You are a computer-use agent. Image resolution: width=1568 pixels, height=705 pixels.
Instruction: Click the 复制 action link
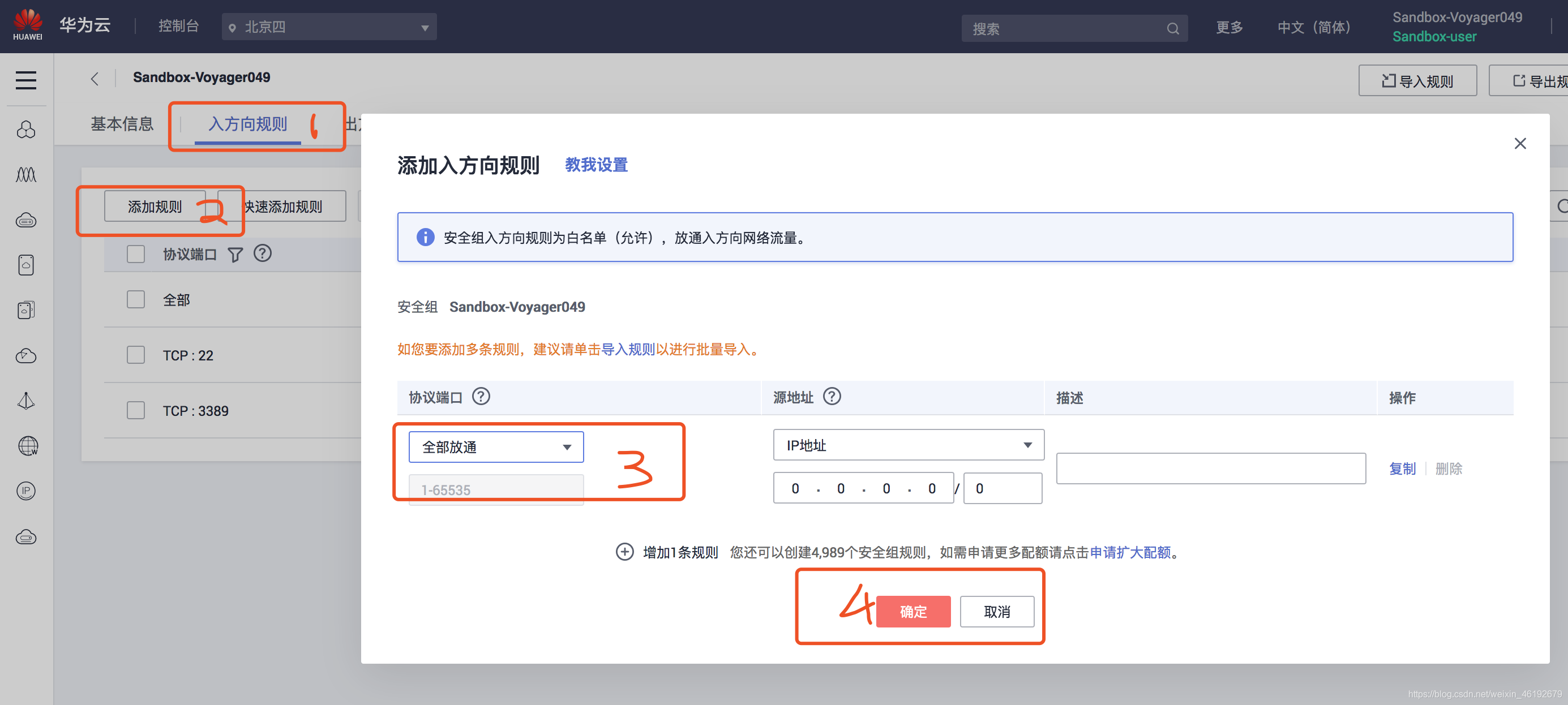pyautogui.click(x=1402, y=468)
